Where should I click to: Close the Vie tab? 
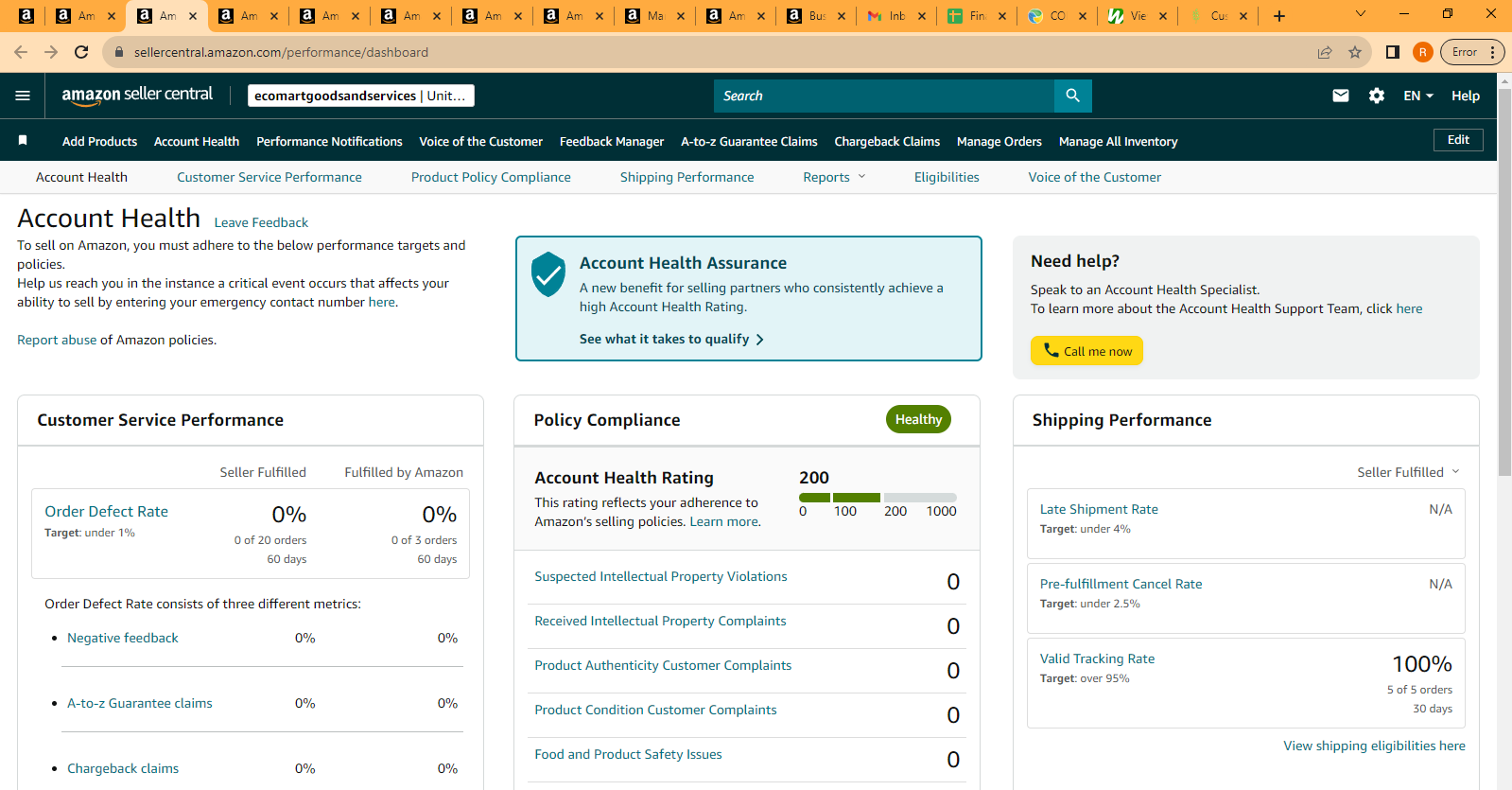(1163, 16)
